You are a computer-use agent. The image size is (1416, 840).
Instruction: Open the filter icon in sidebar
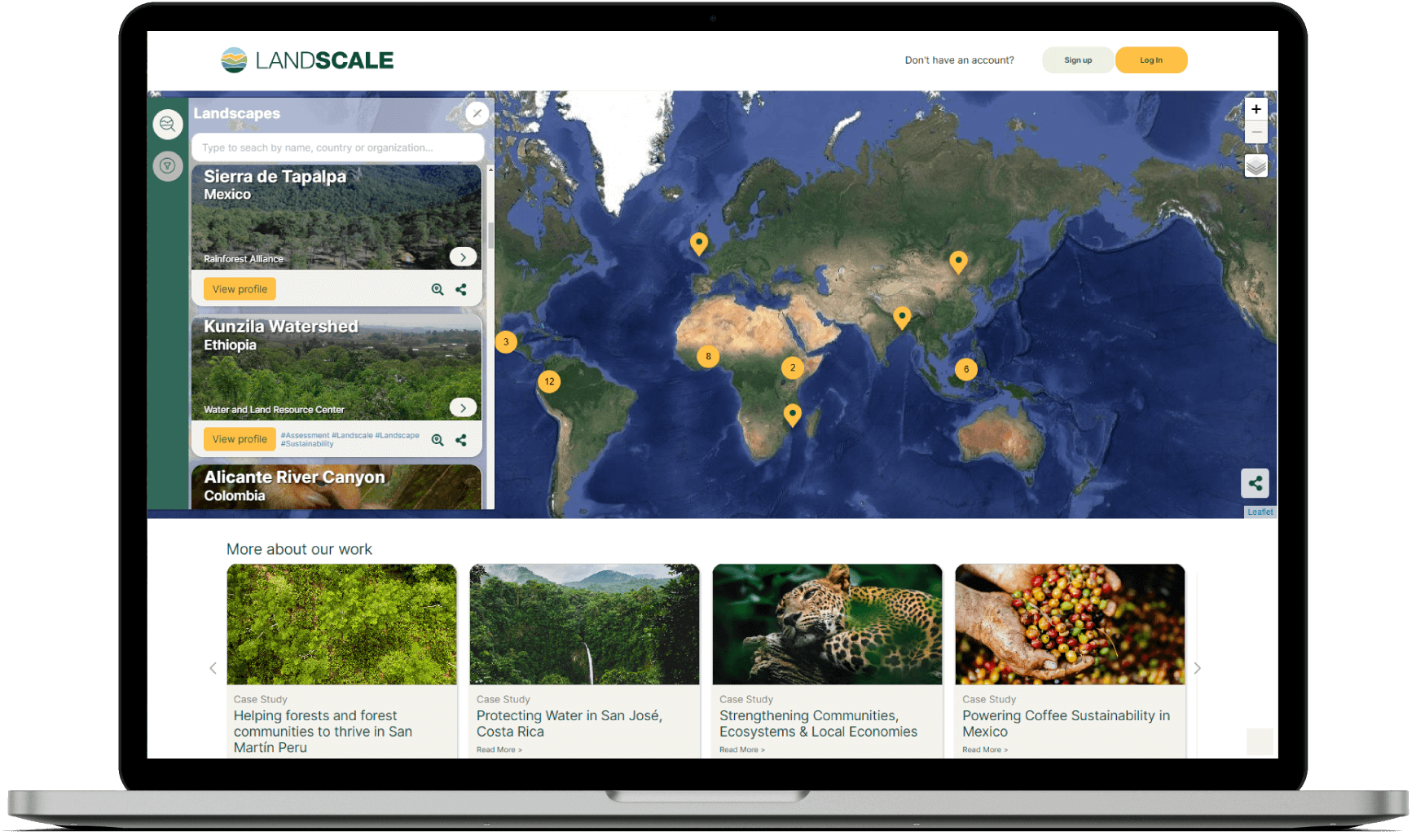point(168,166)
